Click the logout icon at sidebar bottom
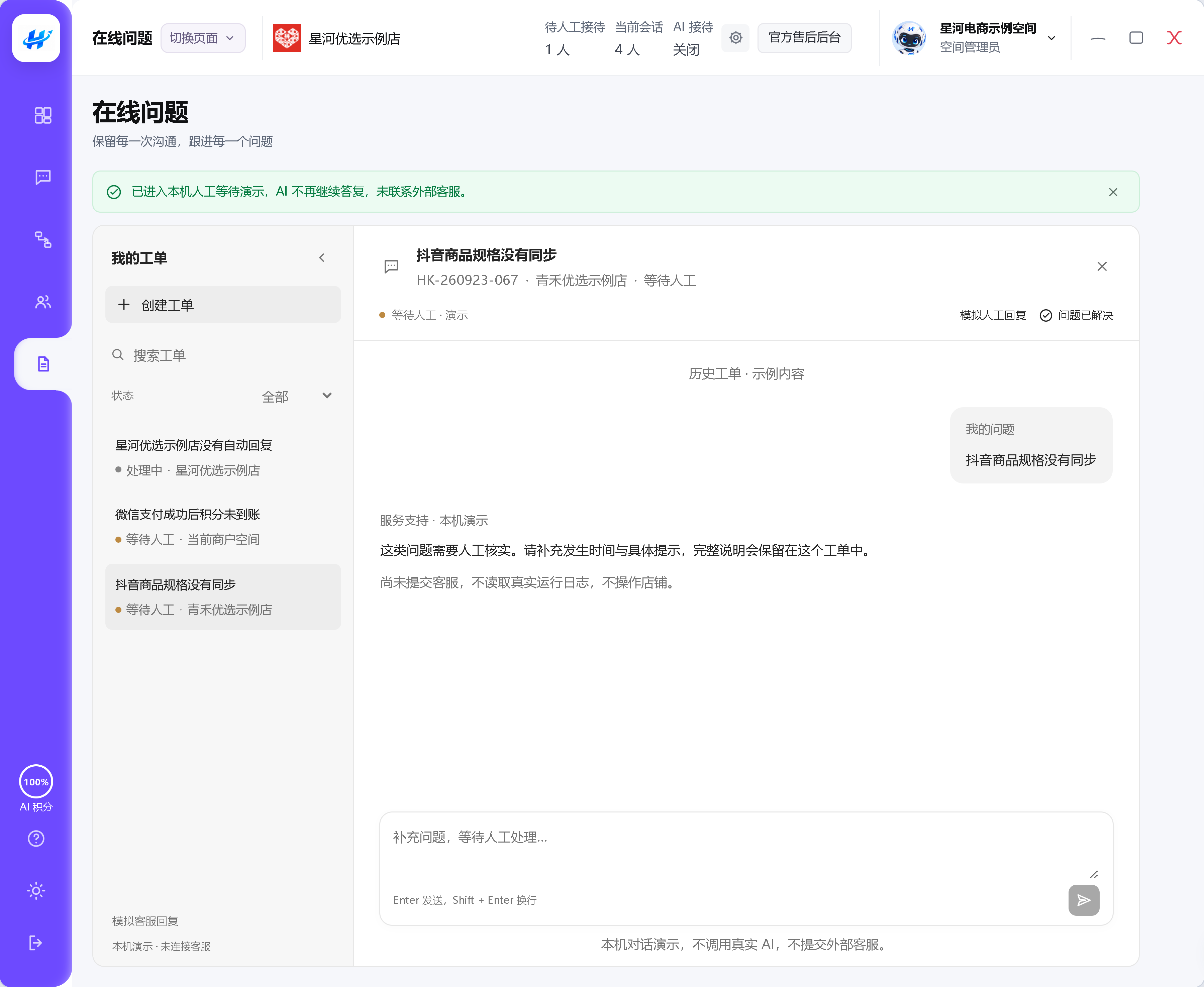1204x987 pixels. coord(36,943)
